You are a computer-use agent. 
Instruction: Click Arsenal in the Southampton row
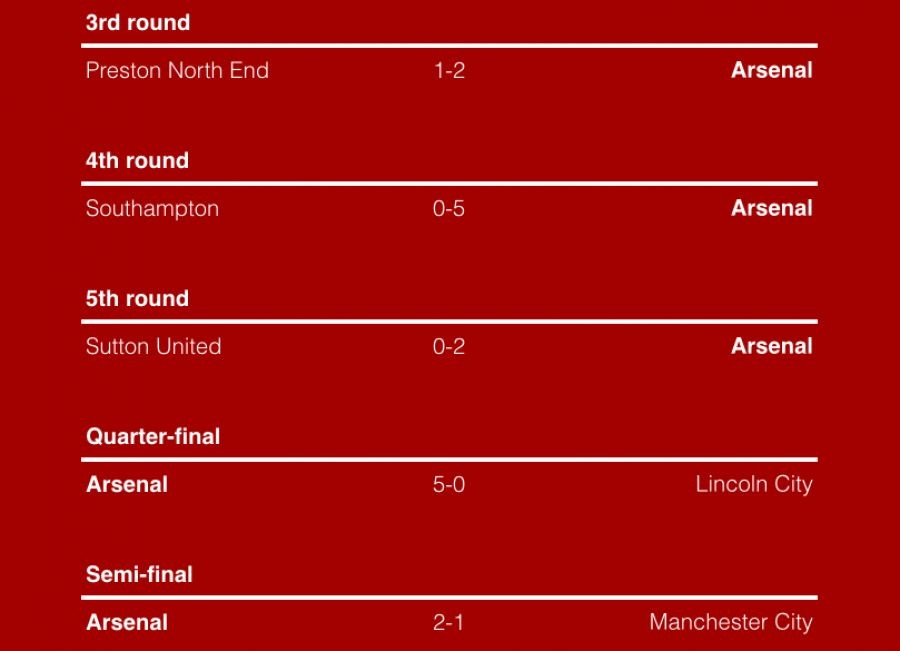771,209
